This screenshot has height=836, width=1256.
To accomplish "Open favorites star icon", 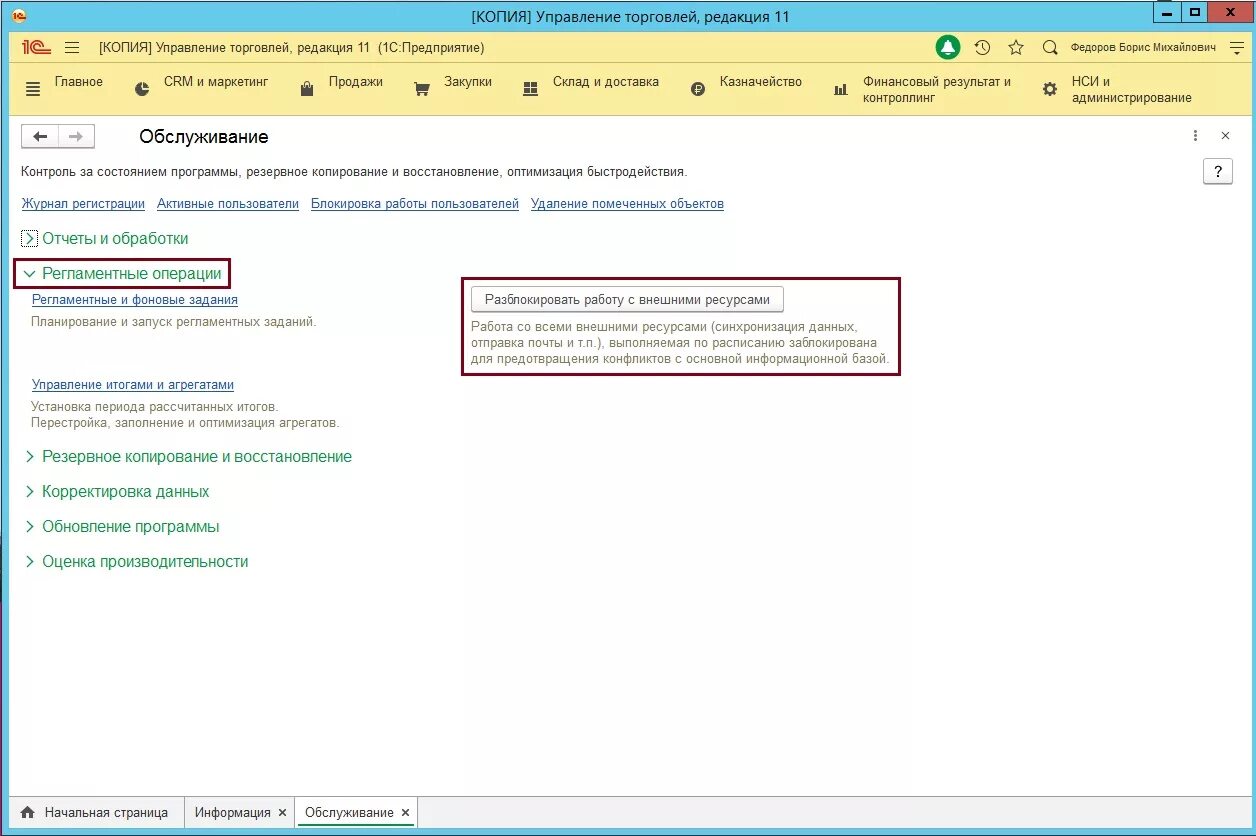I will (1016, 47).
